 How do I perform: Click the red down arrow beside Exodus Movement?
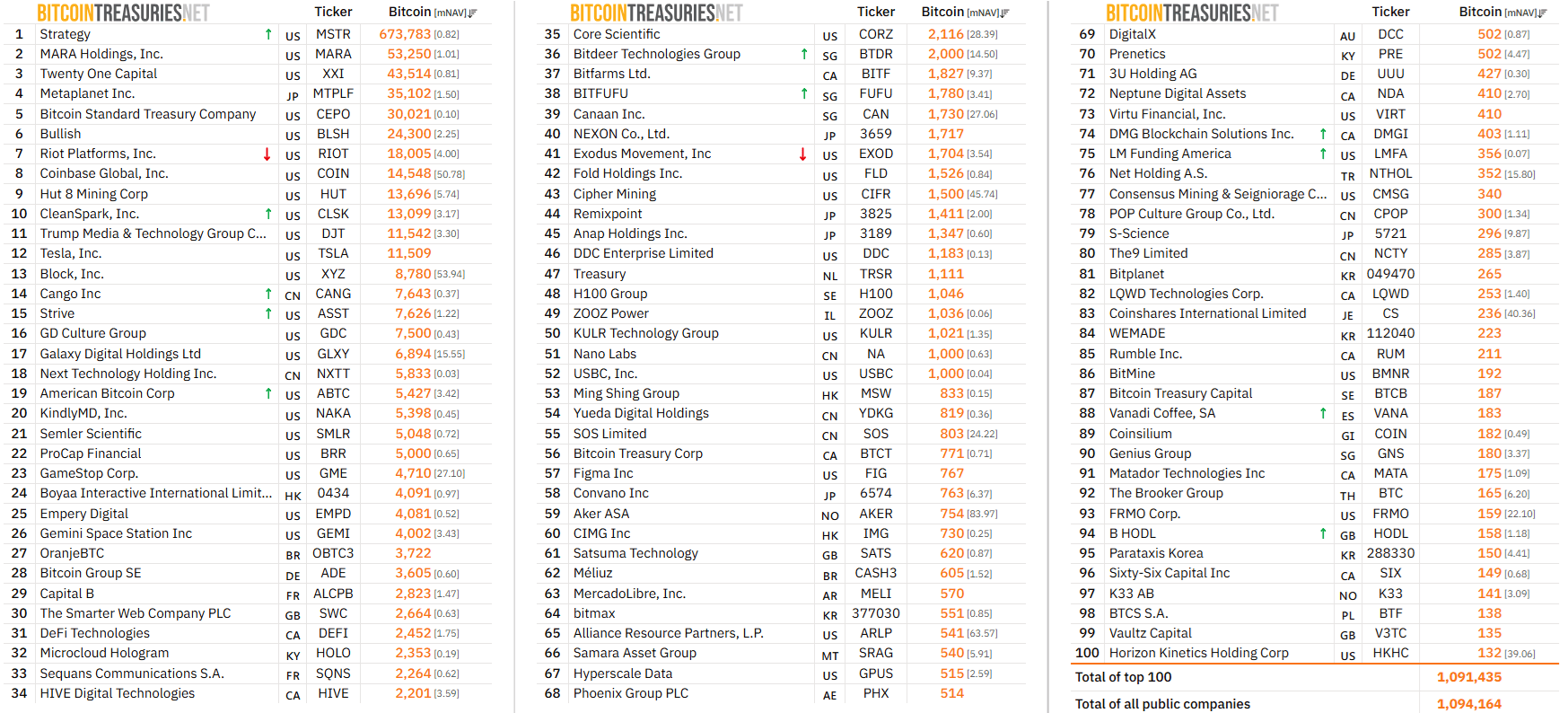[802, 154]
